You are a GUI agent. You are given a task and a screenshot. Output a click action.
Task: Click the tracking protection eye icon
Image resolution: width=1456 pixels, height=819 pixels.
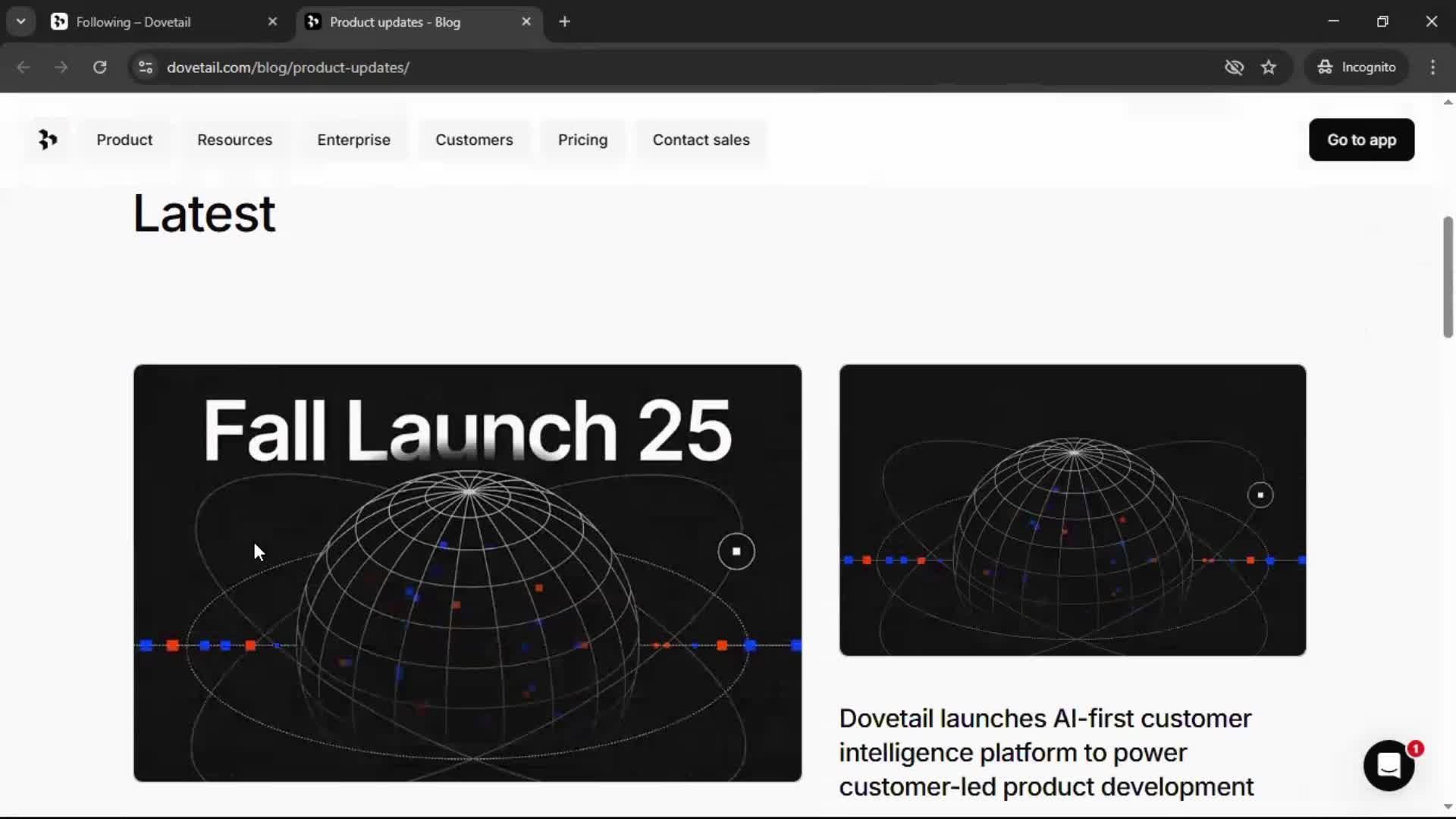coord(1234,67)
